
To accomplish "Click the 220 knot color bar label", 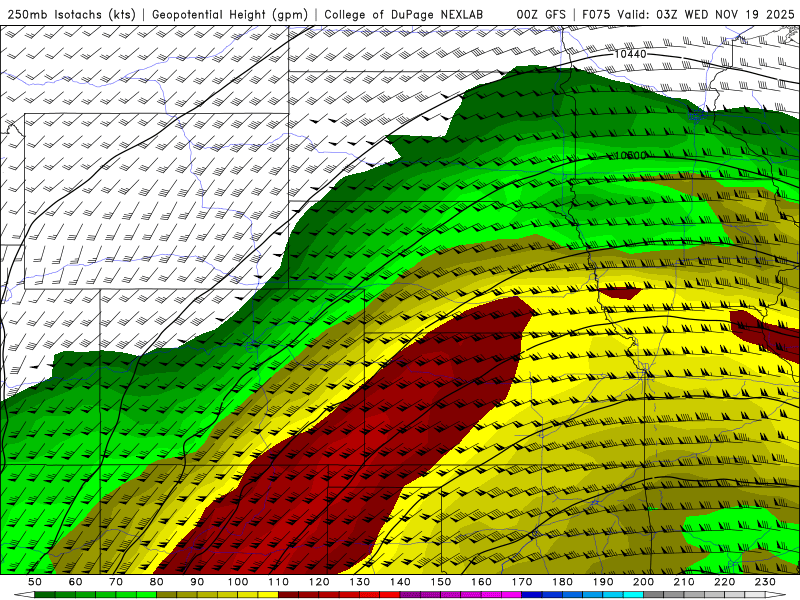I will (724, 582).
